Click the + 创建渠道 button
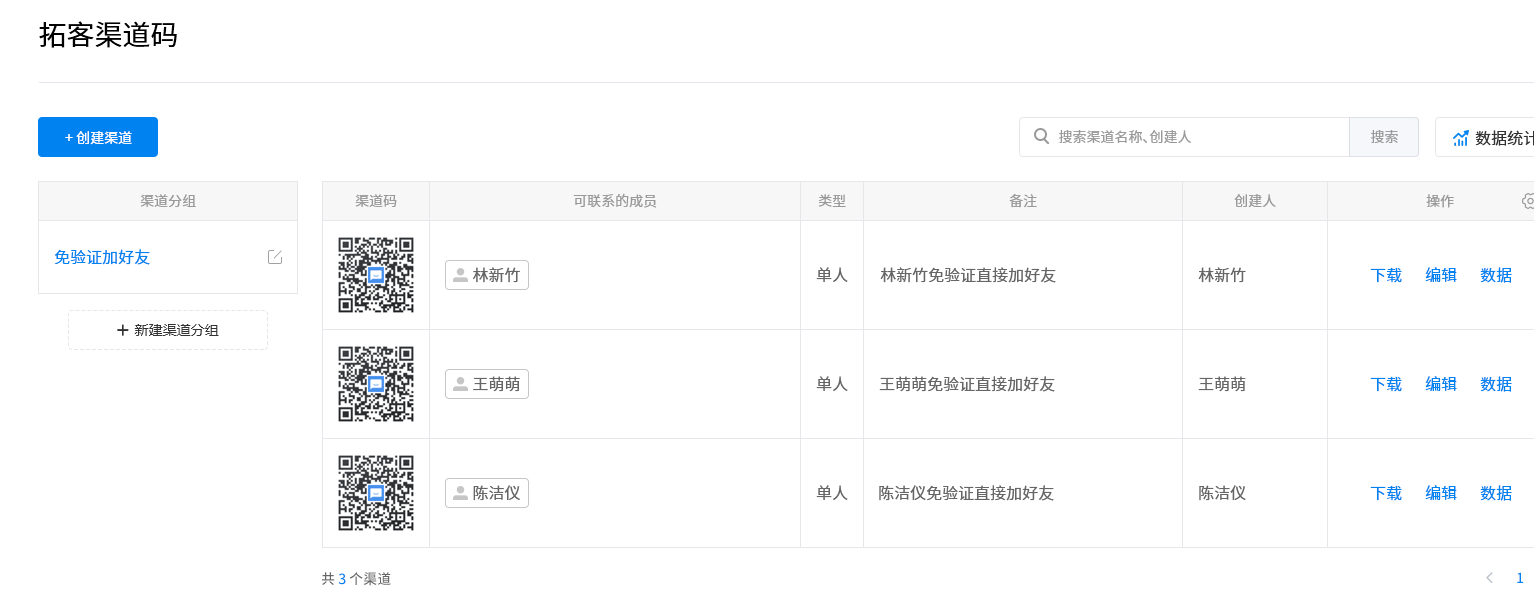Screen dimensions: 1534x615 click(98, 137)
